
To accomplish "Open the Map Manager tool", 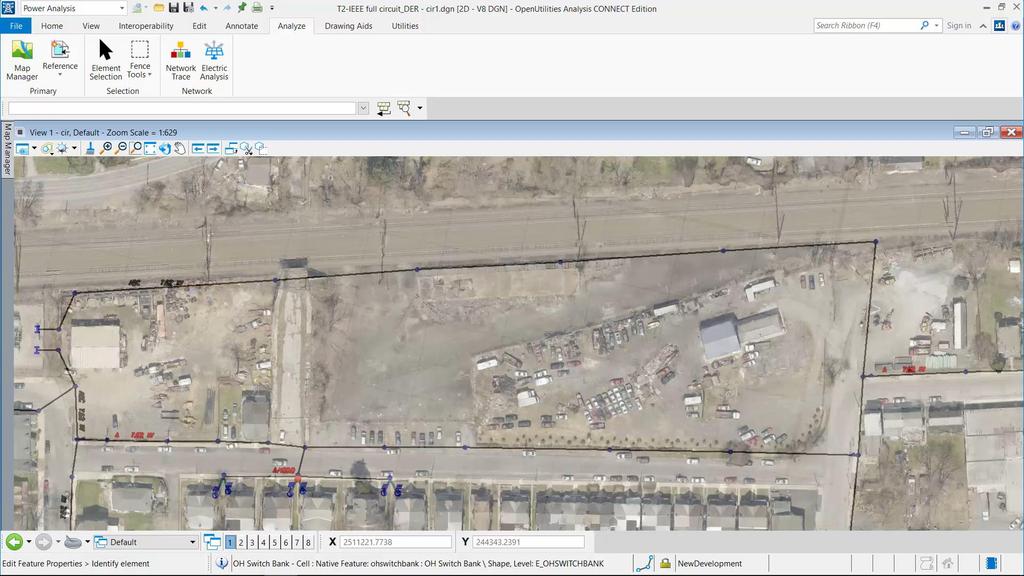I will coord(22,60).
